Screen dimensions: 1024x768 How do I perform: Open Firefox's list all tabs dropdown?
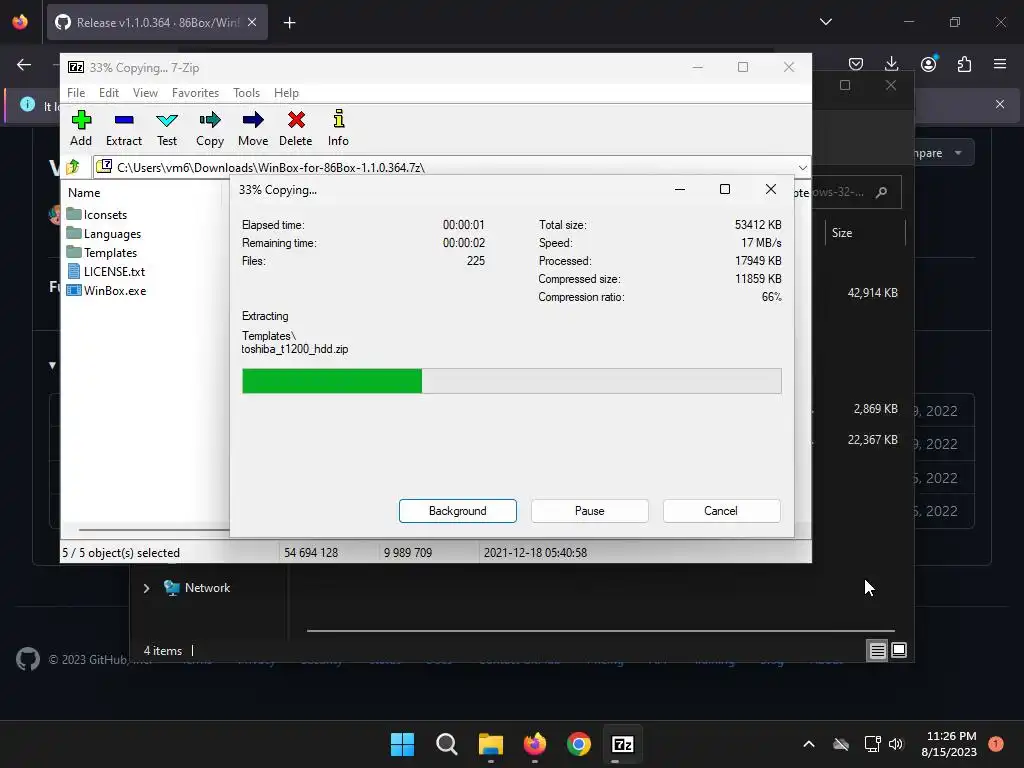(x=825, y=22)
